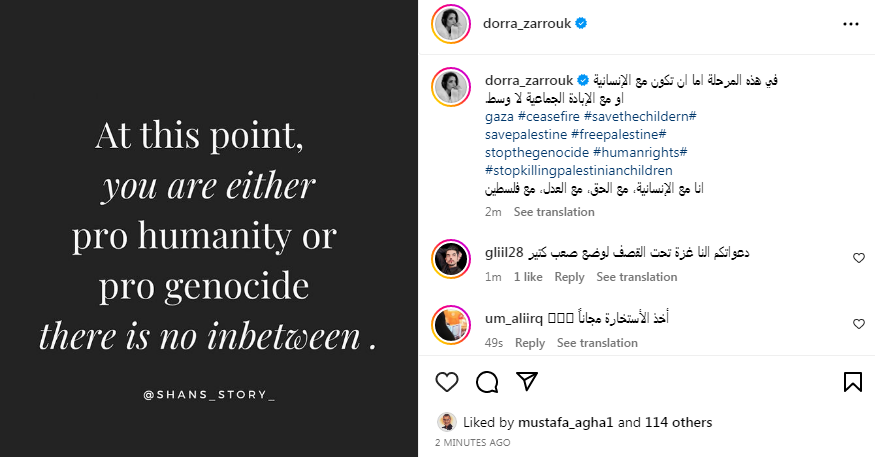This screenshot has height=457, width=875.
Task: Show the list of 114 others who liked
Action: 679,423
